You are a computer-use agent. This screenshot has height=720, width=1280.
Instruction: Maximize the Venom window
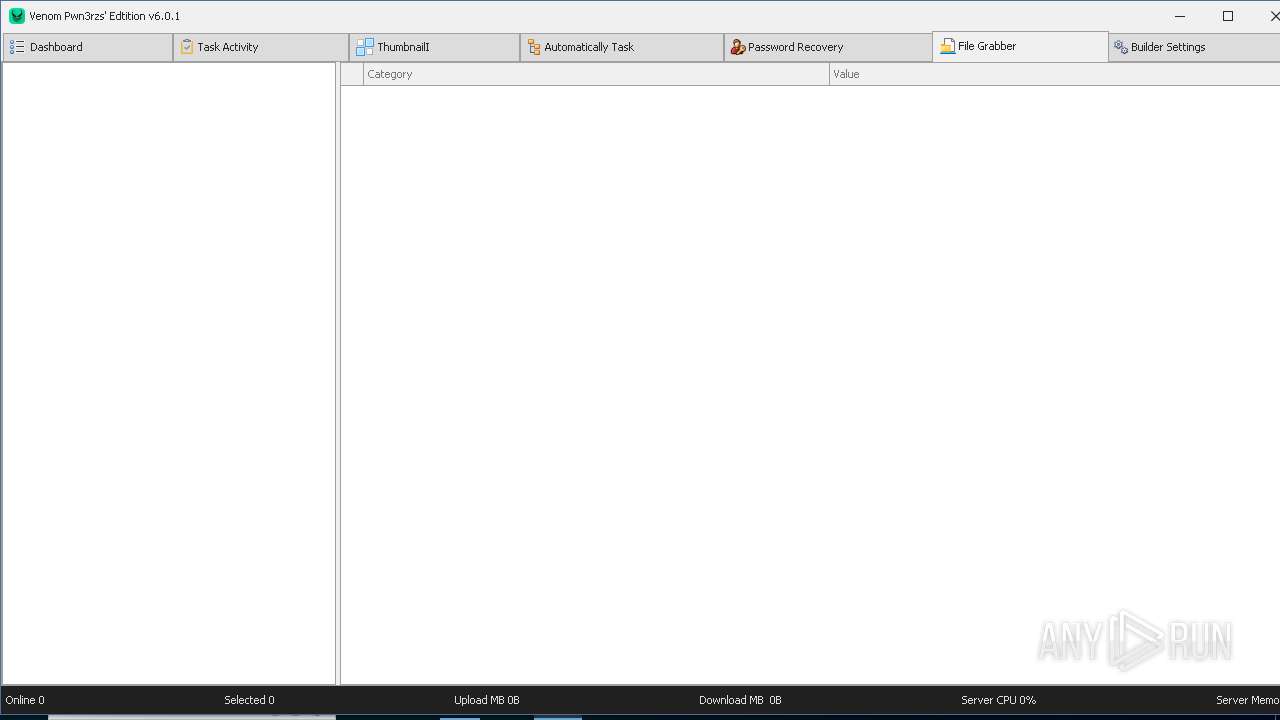[1228, 16]
